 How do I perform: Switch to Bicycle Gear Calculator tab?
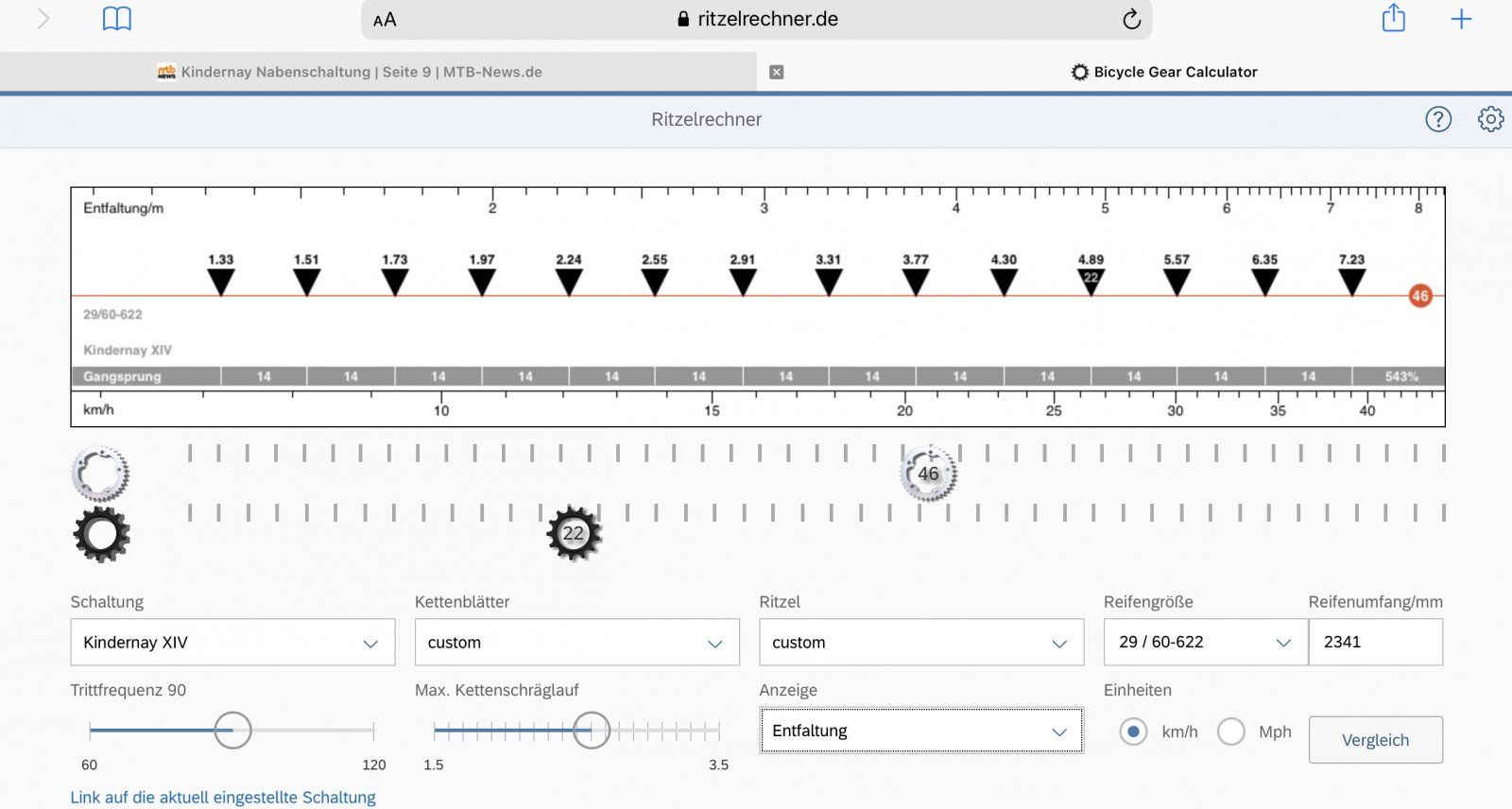point(1164,72)
